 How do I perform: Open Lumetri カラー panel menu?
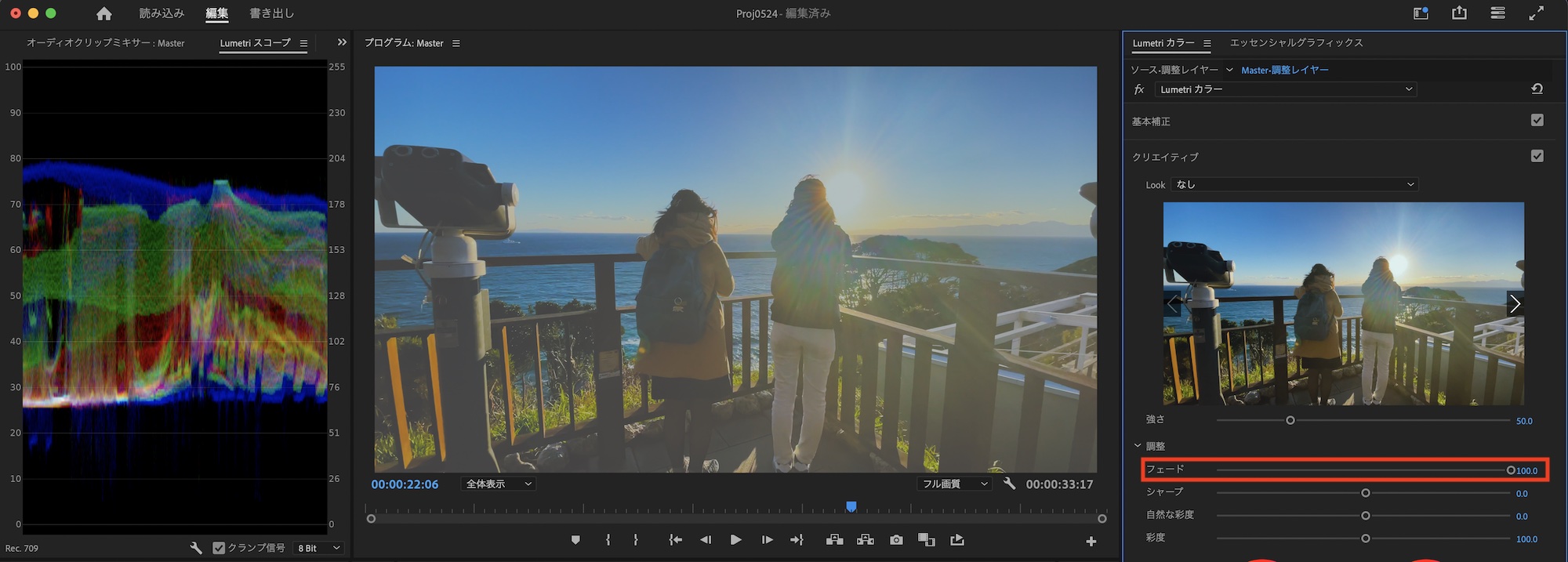point(1207,43)
